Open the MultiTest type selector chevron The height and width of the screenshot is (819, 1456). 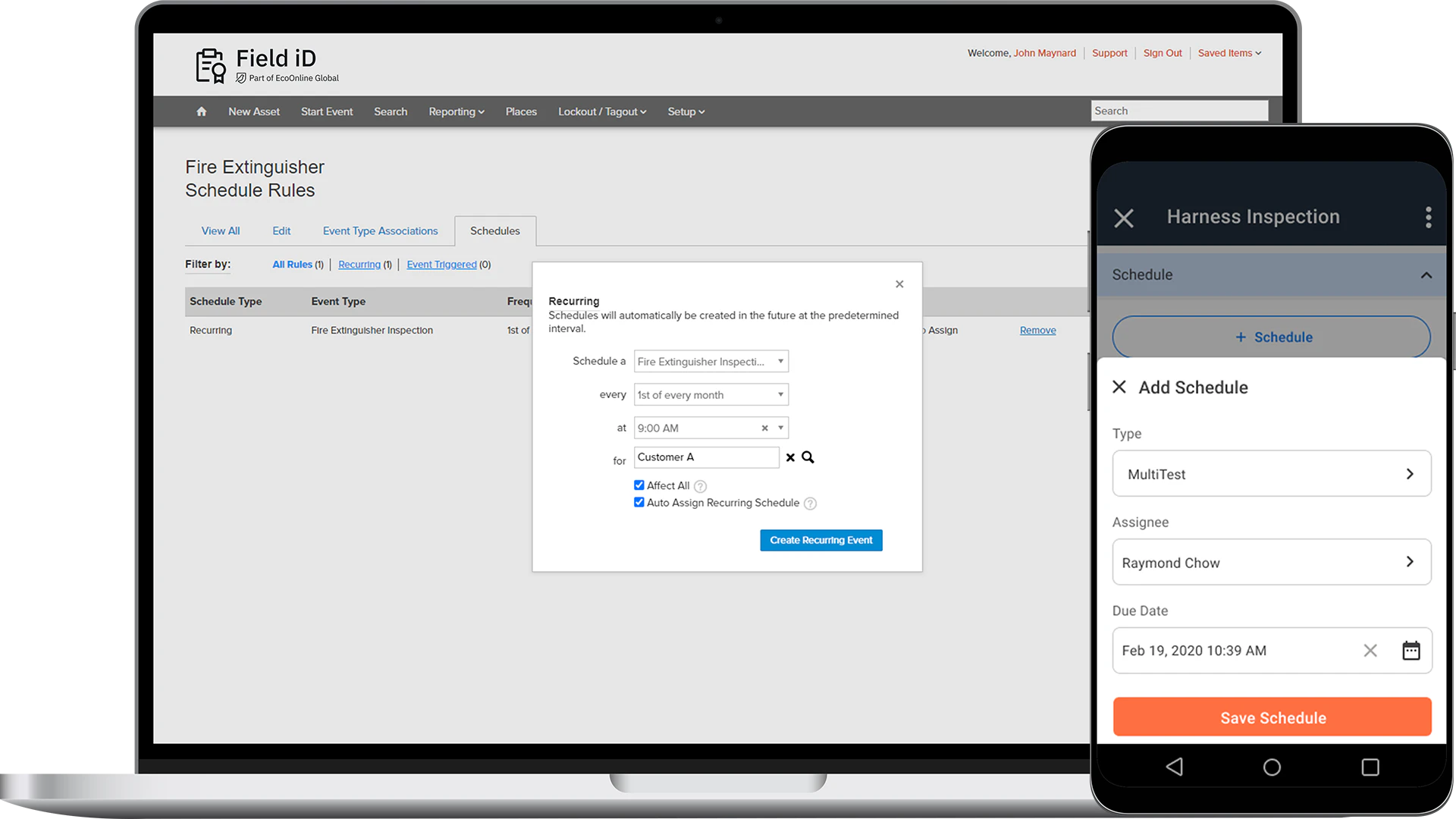pos(1410,473)
